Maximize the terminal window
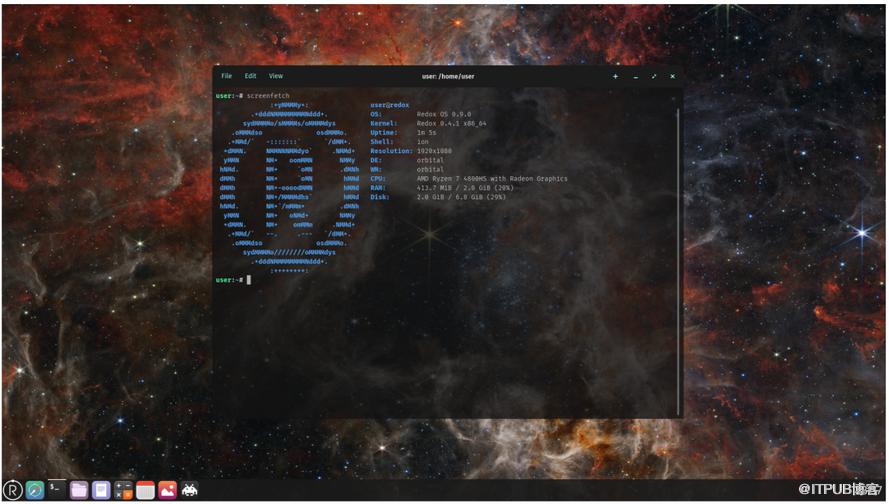This screenshot has width=889, height=504. coord(654,76)
